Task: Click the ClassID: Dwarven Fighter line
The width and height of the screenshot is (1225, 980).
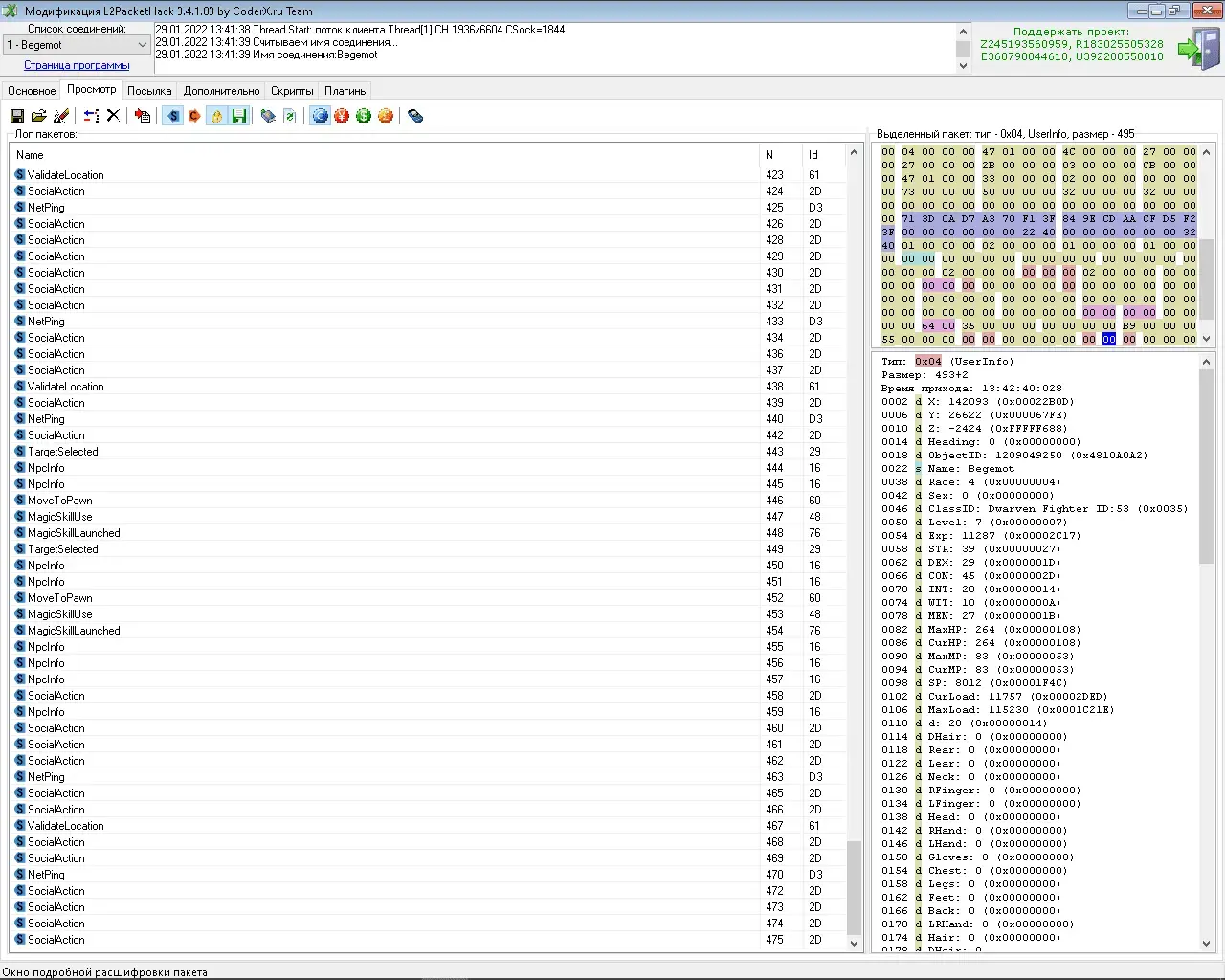Action: coord(1034,509)
